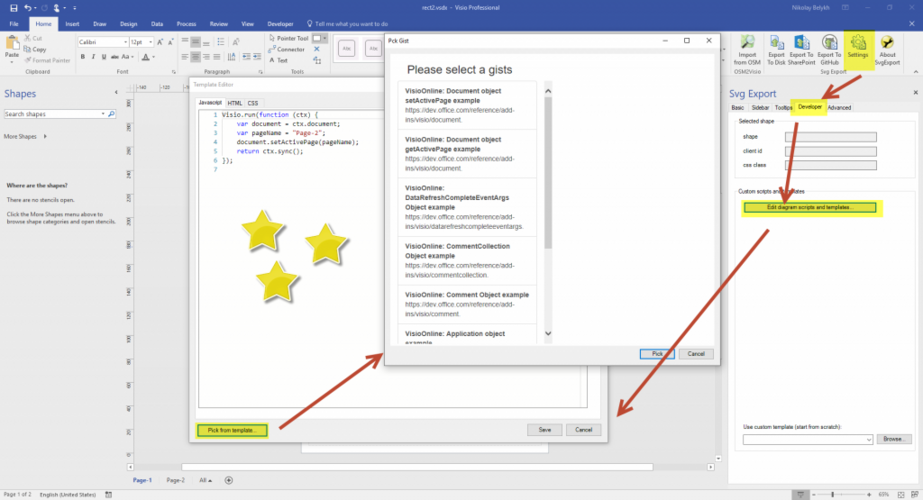This screenshot has height=500, width=923.
Task: Open the custom template combo box
Action: coord(808,439)
